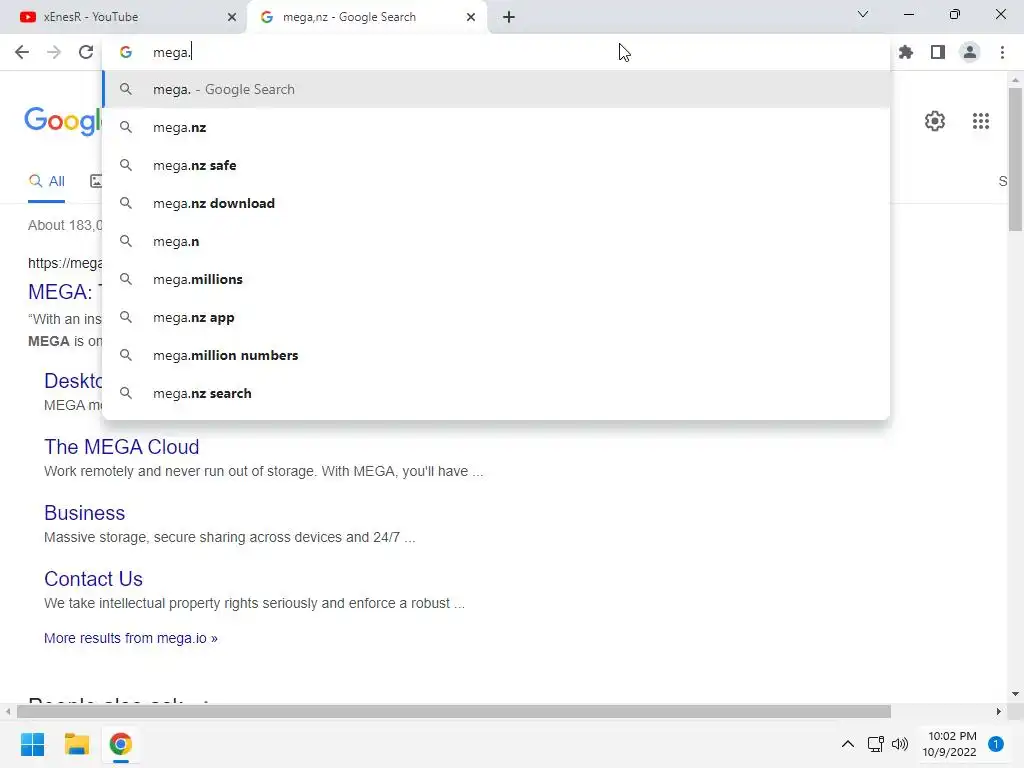Screen dimensions: 1024x768
Task: Click the browser back arrow
Action: 22,52
